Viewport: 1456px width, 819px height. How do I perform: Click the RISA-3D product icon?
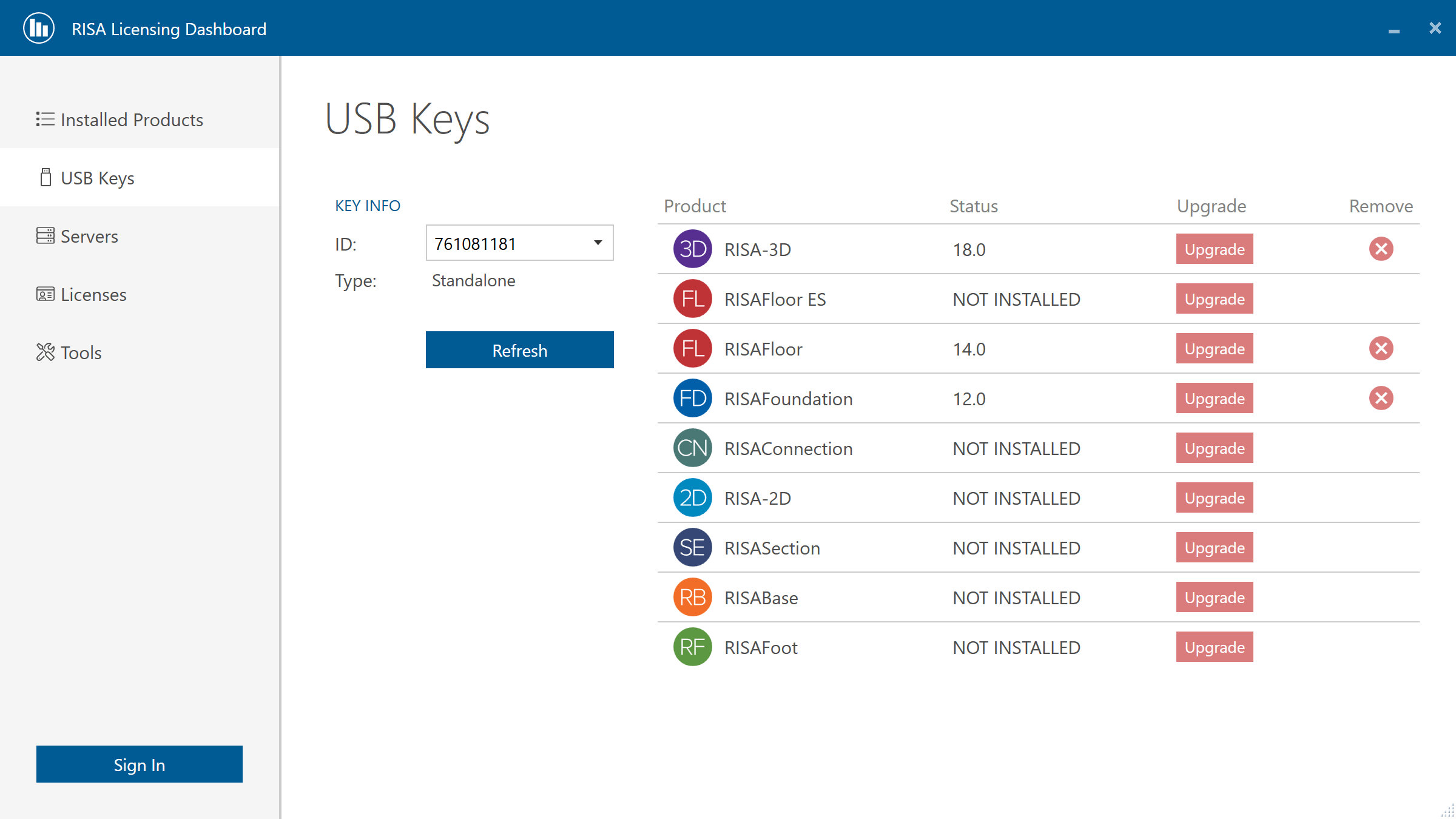tap(692, 249)
